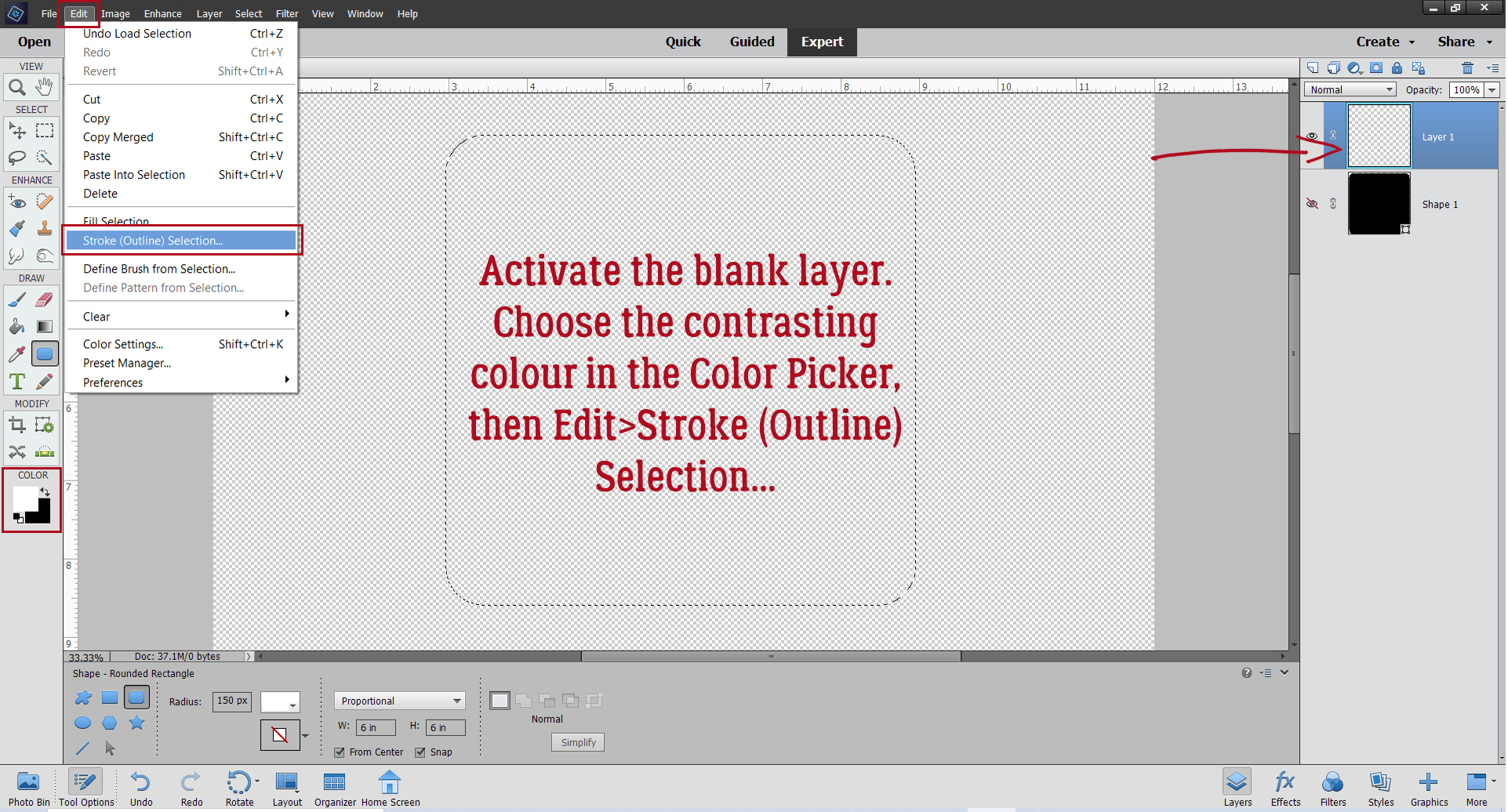The height and width of the screenshot is (812, 1508).
Task: Open the layer blend mode Normal dropdown
Action: point(1350,90)
